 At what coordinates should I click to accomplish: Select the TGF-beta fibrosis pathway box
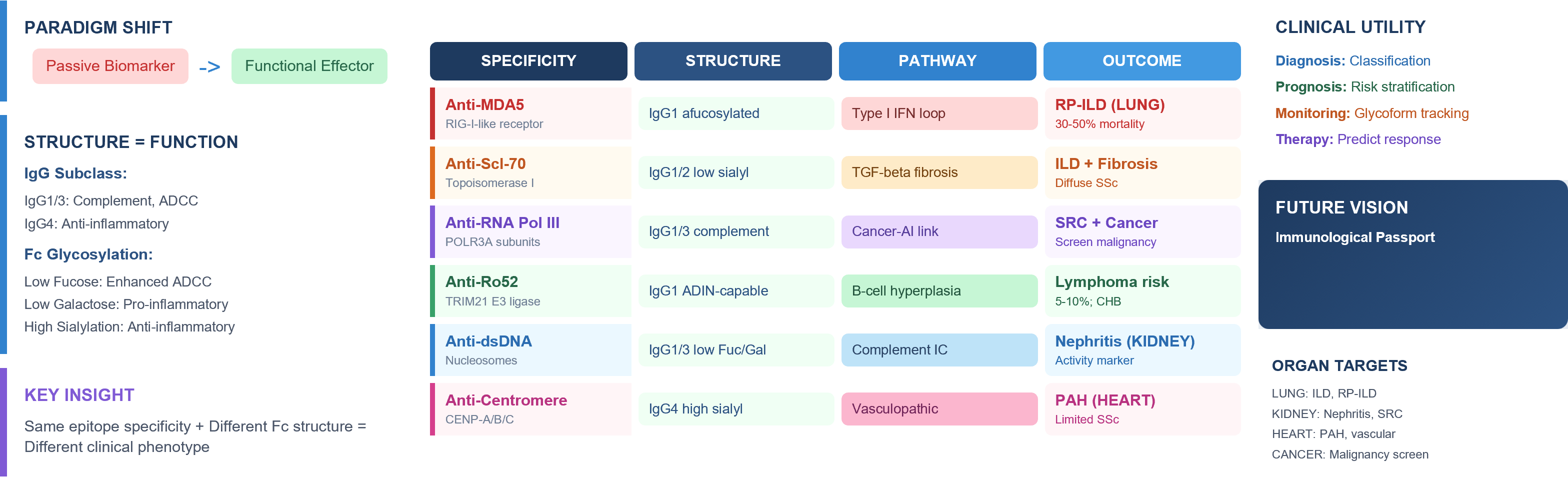click(x=938, y=172)
